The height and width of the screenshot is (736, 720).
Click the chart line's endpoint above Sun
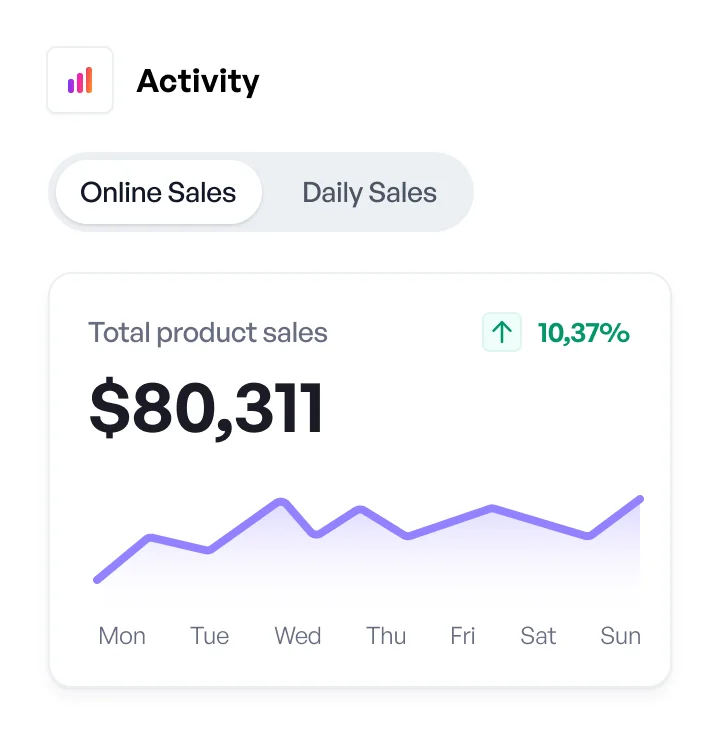pos(639,498)
